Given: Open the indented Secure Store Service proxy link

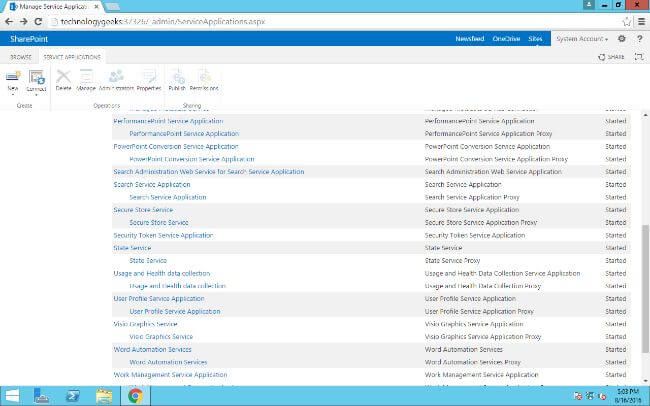Looking at the screenshot, I should 159,222.
